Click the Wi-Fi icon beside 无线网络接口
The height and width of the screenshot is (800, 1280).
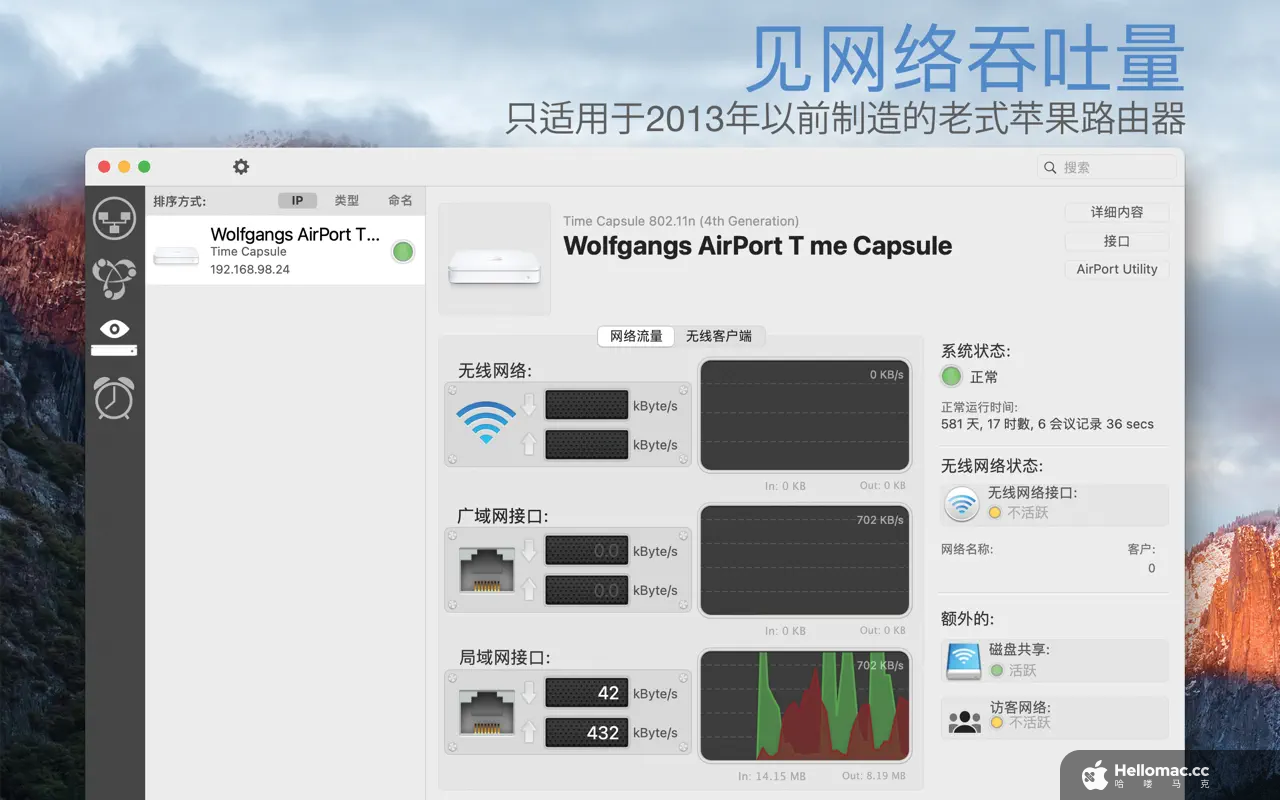[962, 504]
